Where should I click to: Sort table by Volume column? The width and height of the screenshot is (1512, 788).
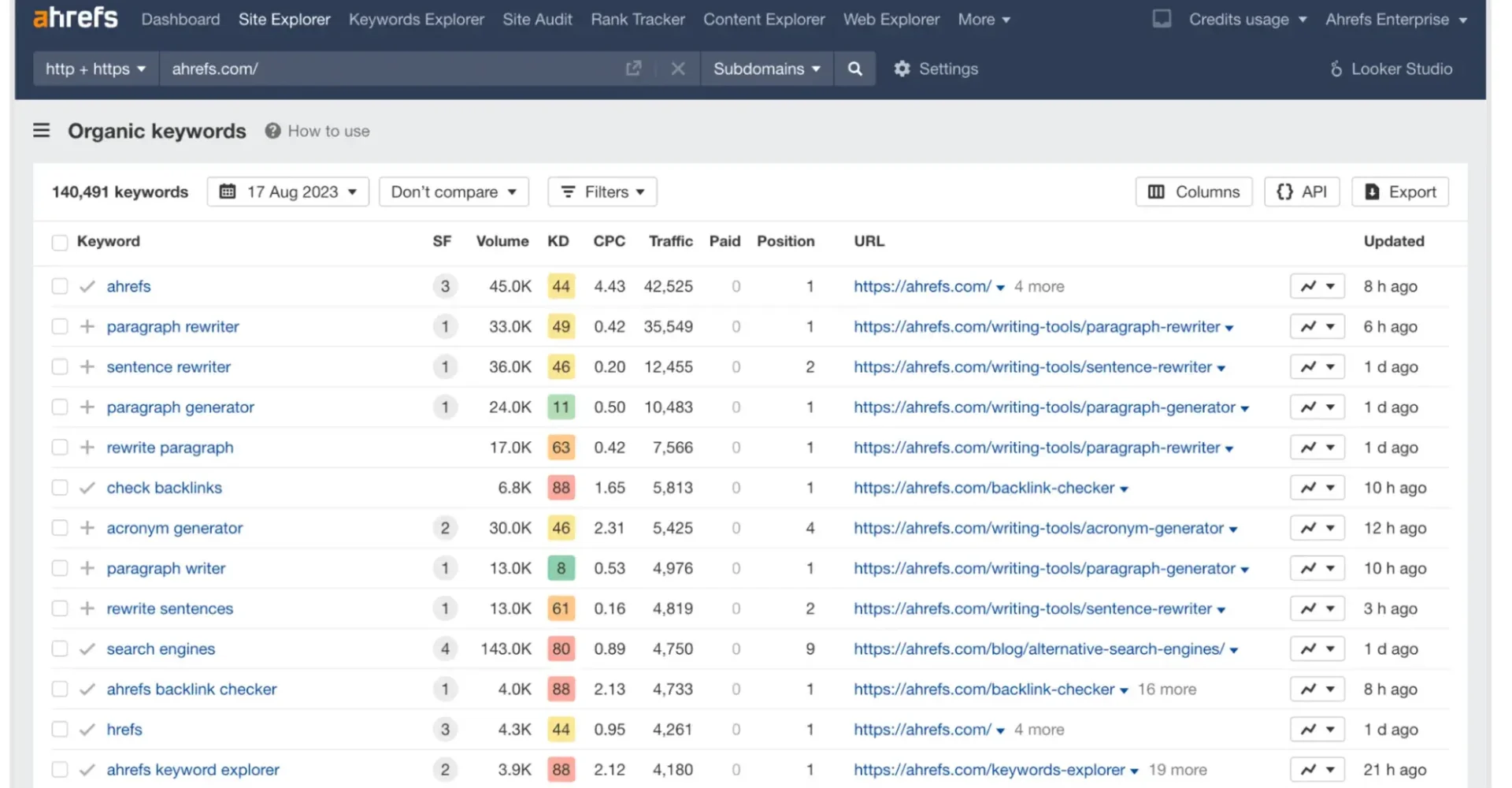502,241
